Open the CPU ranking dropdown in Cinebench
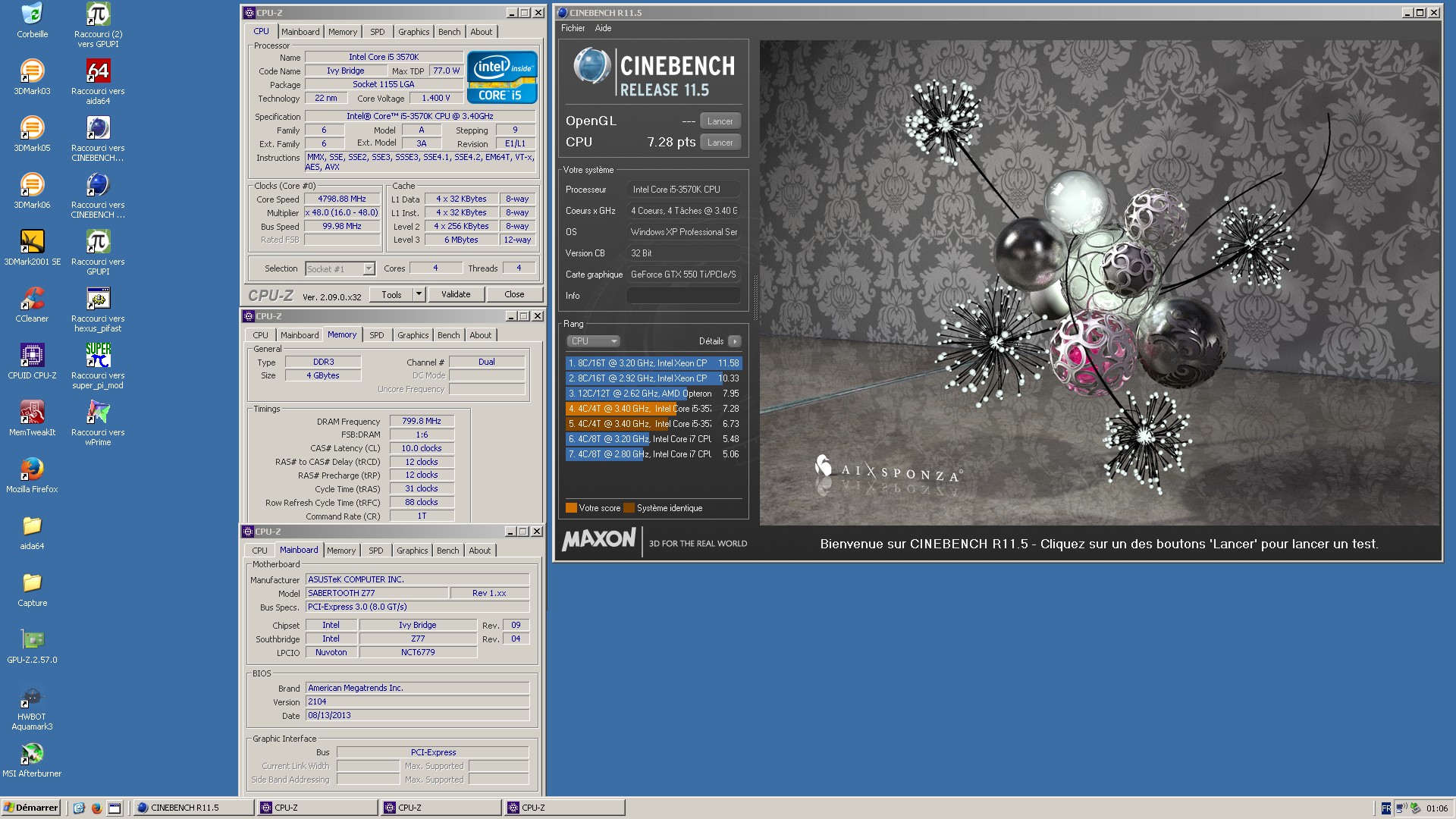This screenshot has width=1456, height=819. coord(593,341)
